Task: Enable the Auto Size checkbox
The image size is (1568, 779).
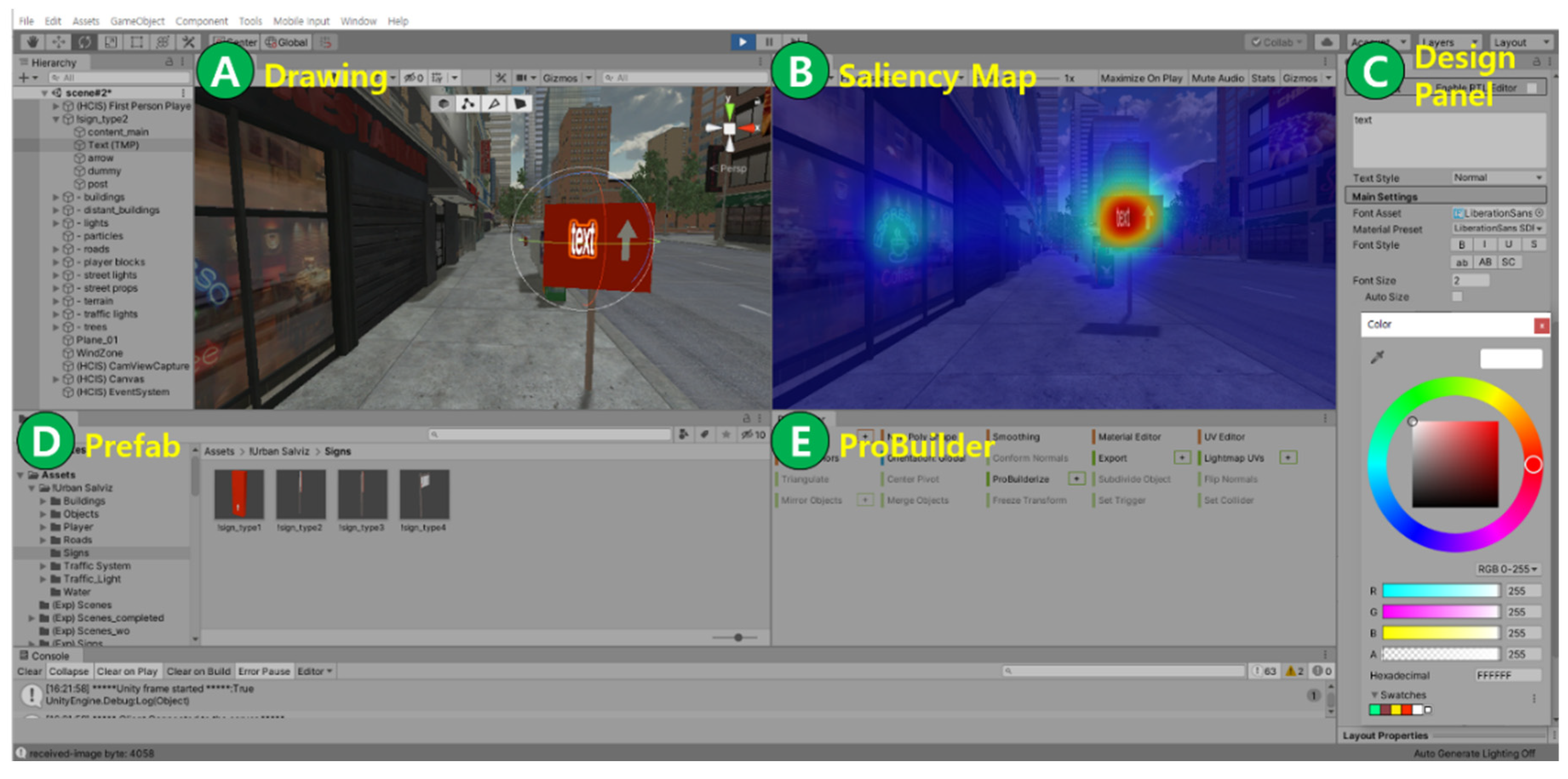Action: pyautogui.click(x=1457, y=297)
